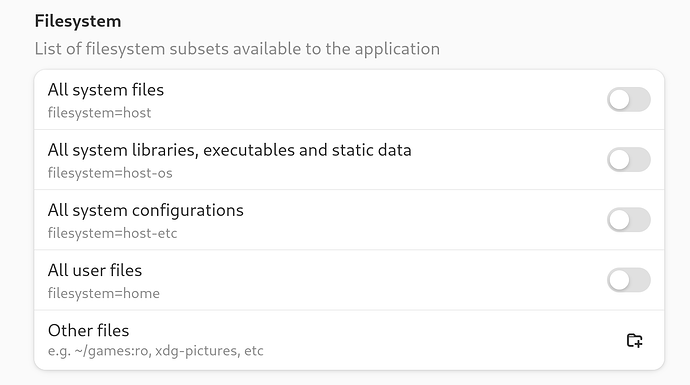Click the Filesystem section heading
The image size is (690, 385).
coord(78,21)
